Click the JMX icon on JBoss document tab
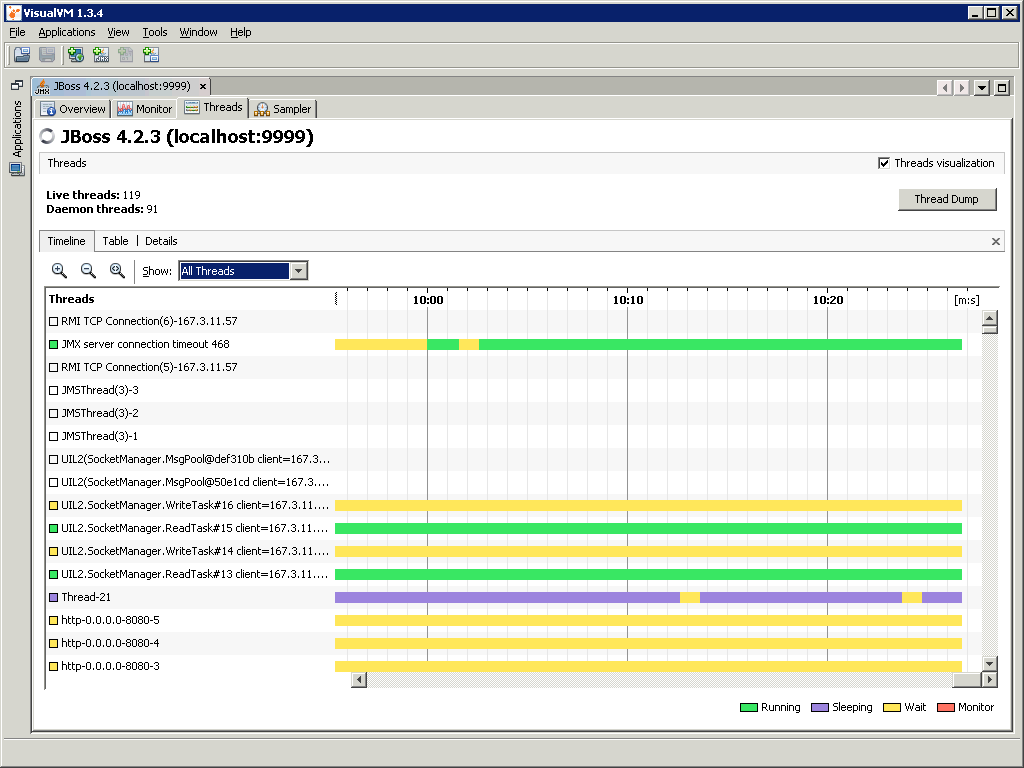The image size is (1024, 768). (42, 86)
